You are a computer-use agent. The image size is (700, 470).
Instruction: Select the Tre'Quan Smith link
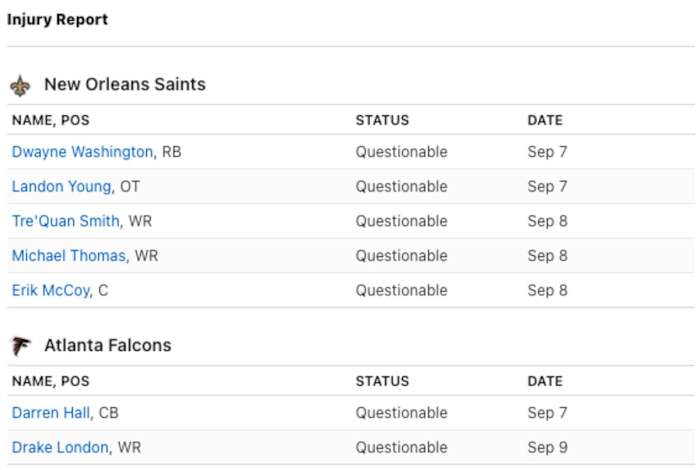click(x=65, y=221)
